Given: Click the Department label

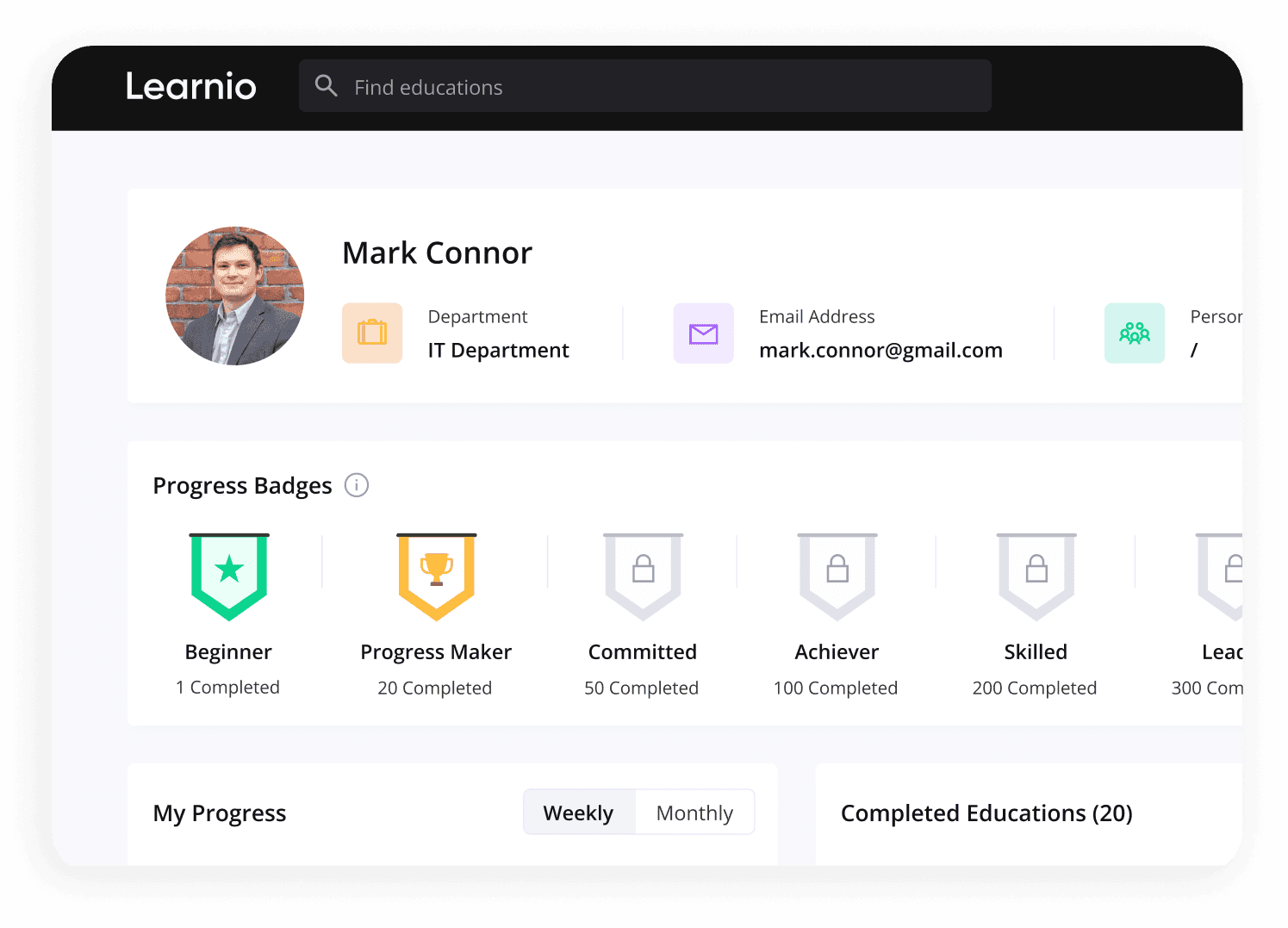Looking at the screenshot, I should coord(477,317).
